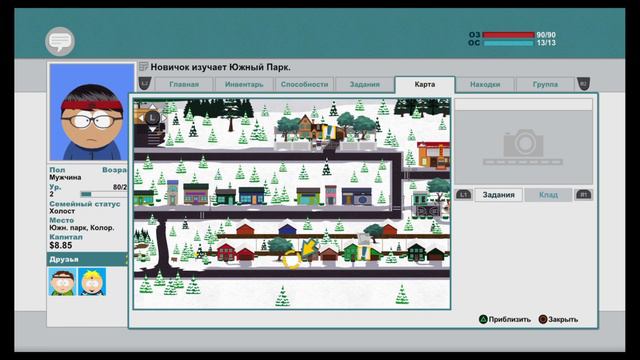Select the red and orange cinema building
Image resolution: width=640 pixels, height=360 pixels.
(x=433, y=156)
